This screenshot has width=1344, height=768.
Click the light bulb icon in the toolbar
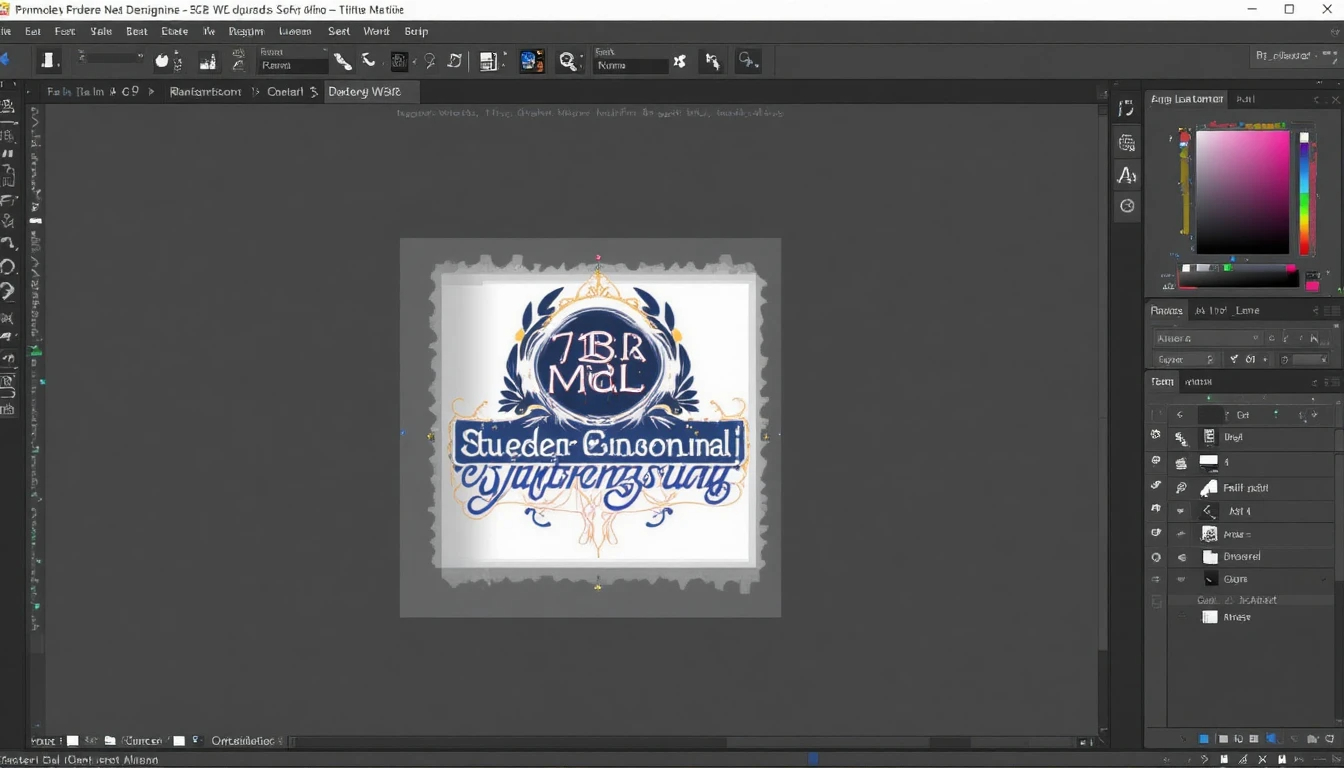[x=429, y=62]
